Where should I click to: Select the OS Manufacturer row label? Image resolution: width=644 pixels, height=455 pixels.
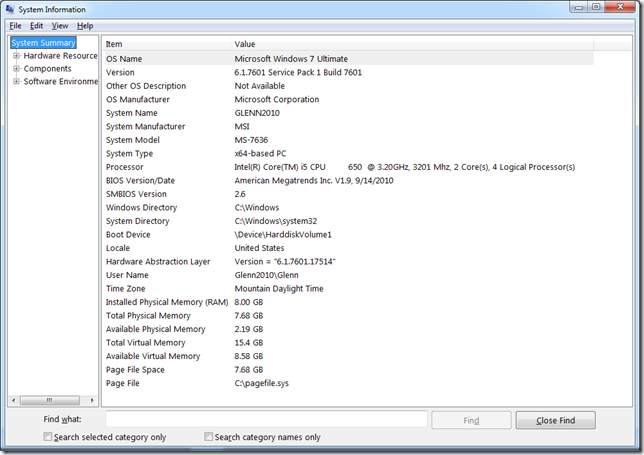tap(138, 99)
